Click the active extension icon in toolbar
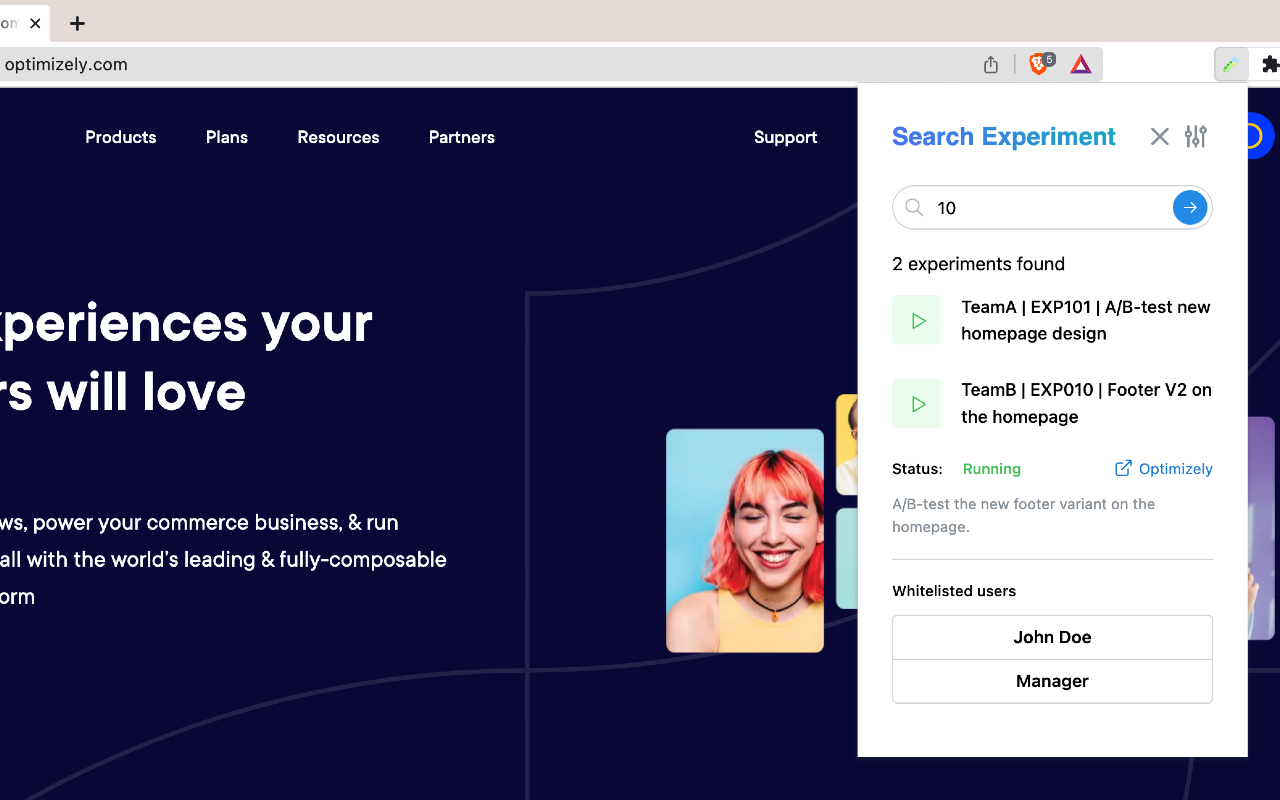 1231,64
